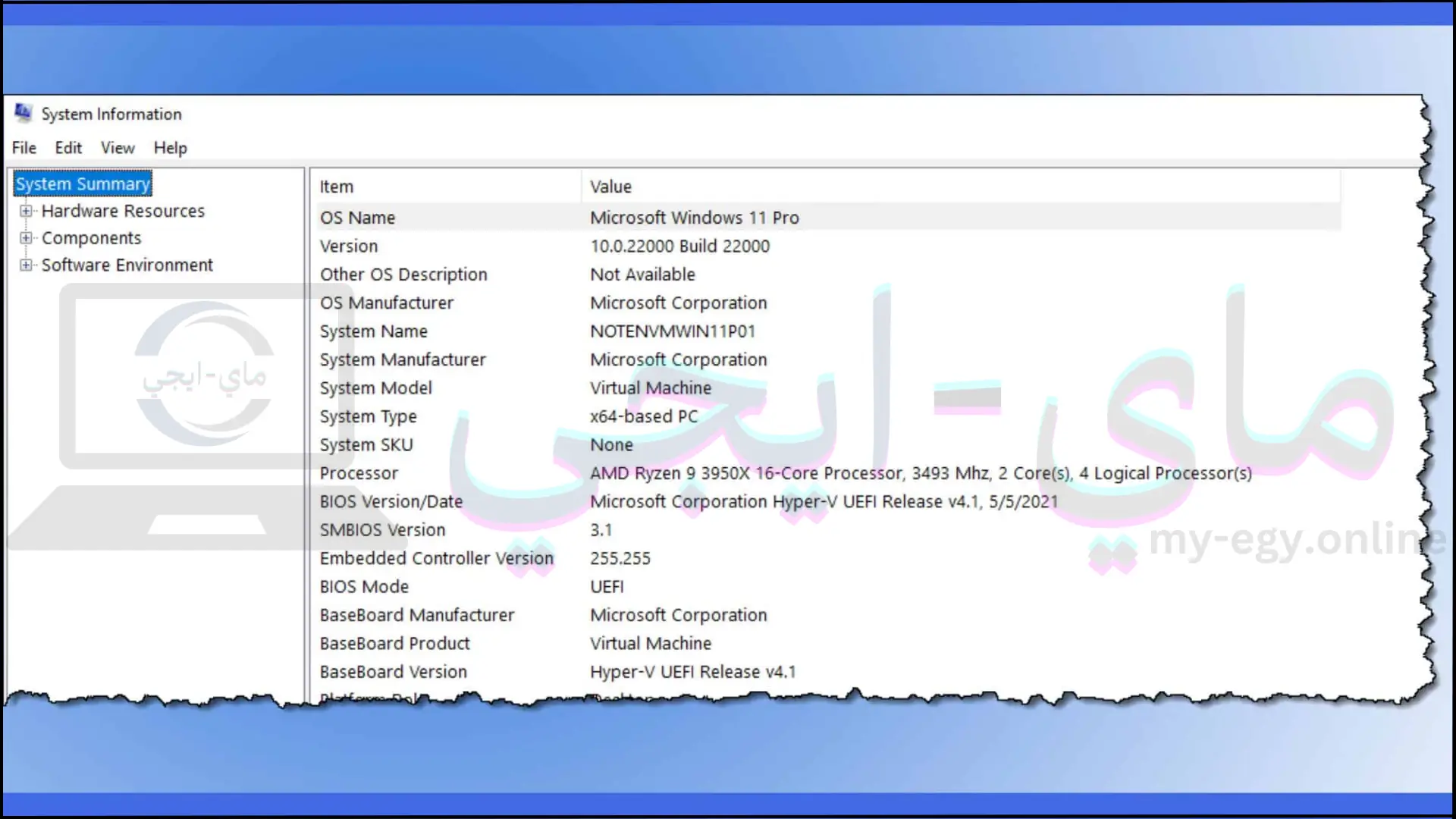
Task: Select the OS Manufacturer row label
Action: point(386,303)
